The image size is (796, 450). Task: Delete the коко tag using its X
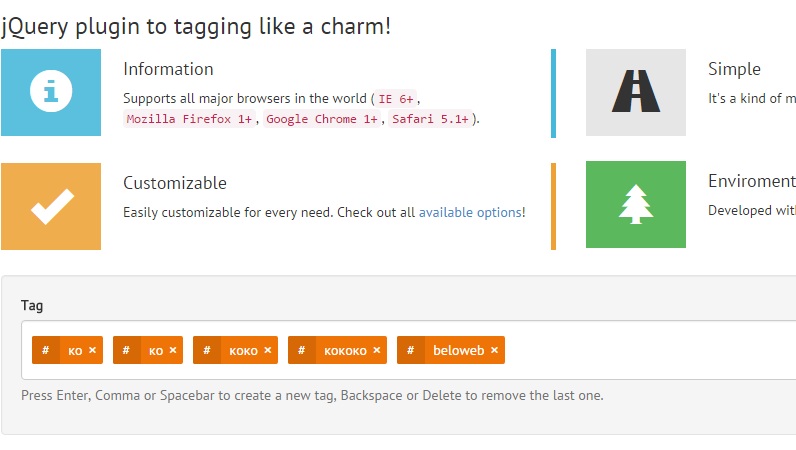point(268,350)
